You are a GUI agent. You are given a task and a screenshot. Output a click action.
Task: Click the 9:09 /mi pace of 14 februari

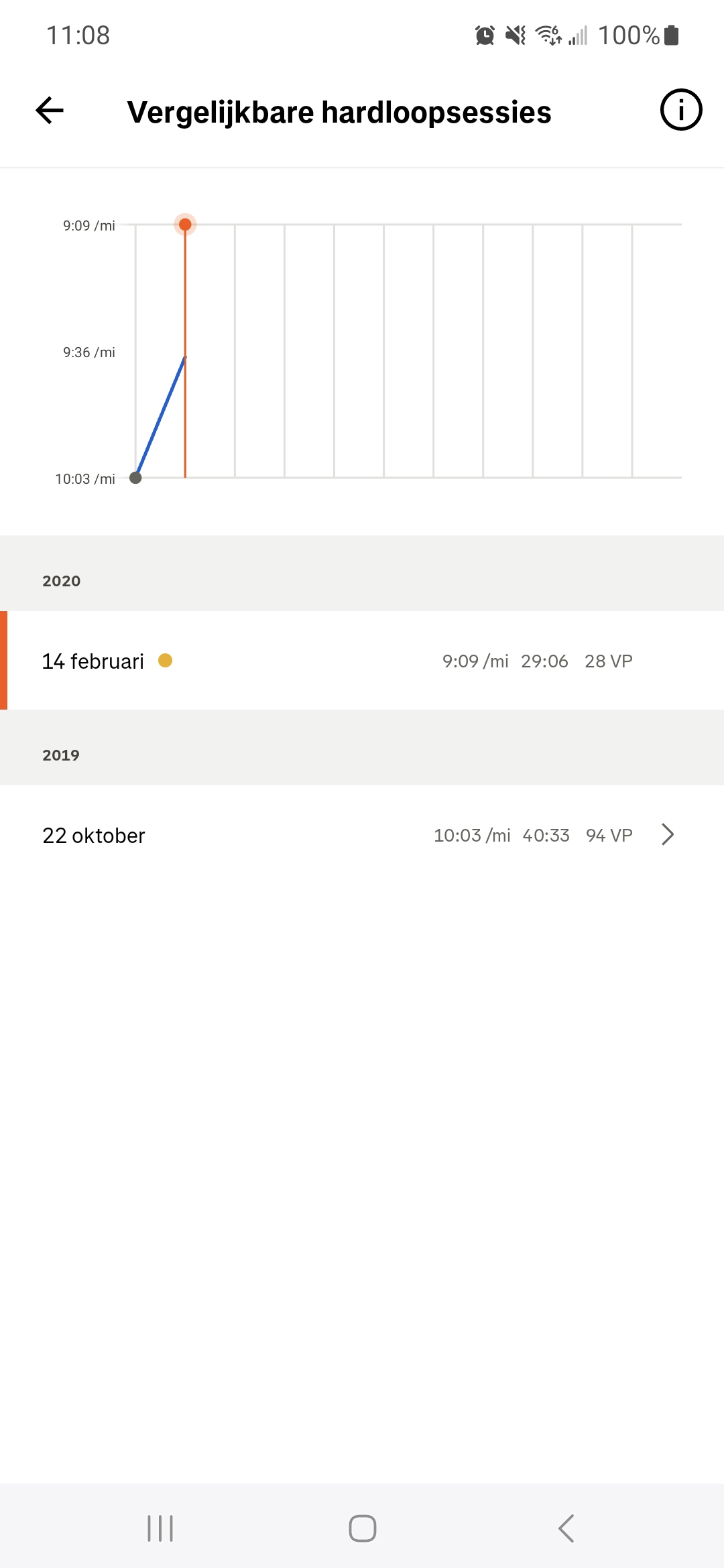pyautogui.click(x=475, y=661)
